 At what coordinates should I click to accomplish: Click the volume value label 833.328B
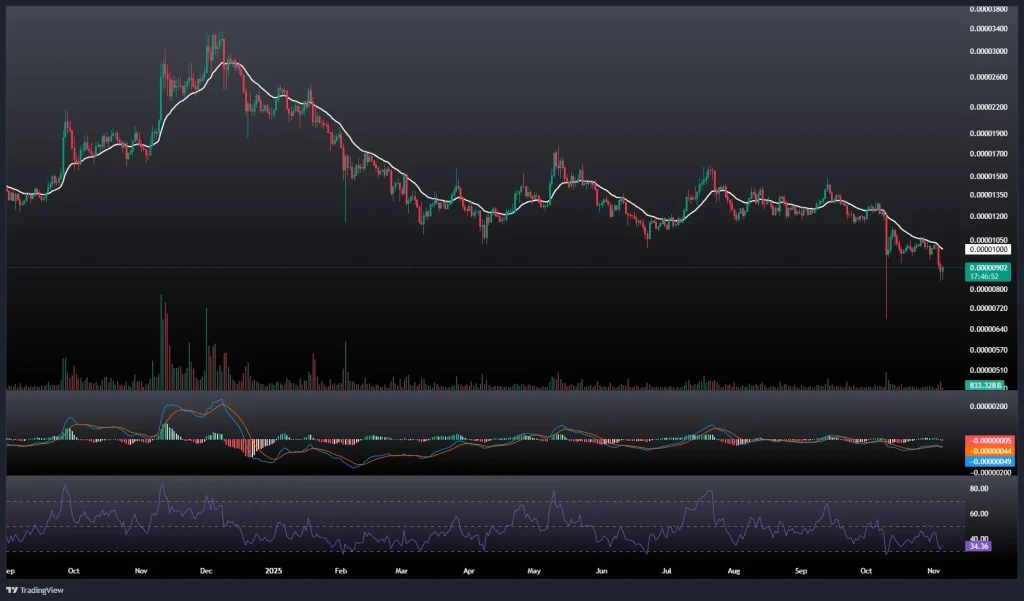click(x=986, y=385)
